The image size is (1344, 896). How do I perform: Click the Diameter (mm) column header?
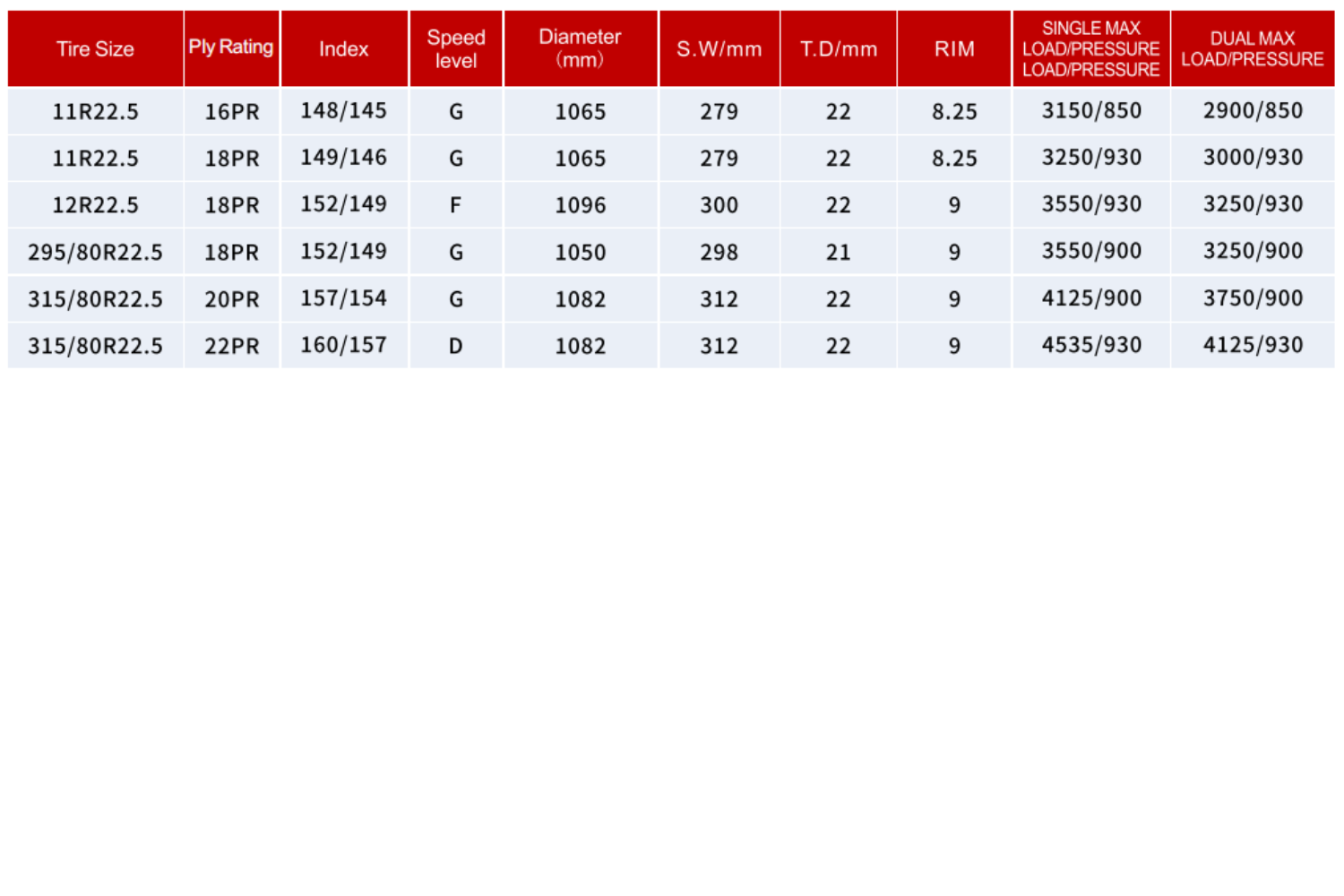(580, 48)
